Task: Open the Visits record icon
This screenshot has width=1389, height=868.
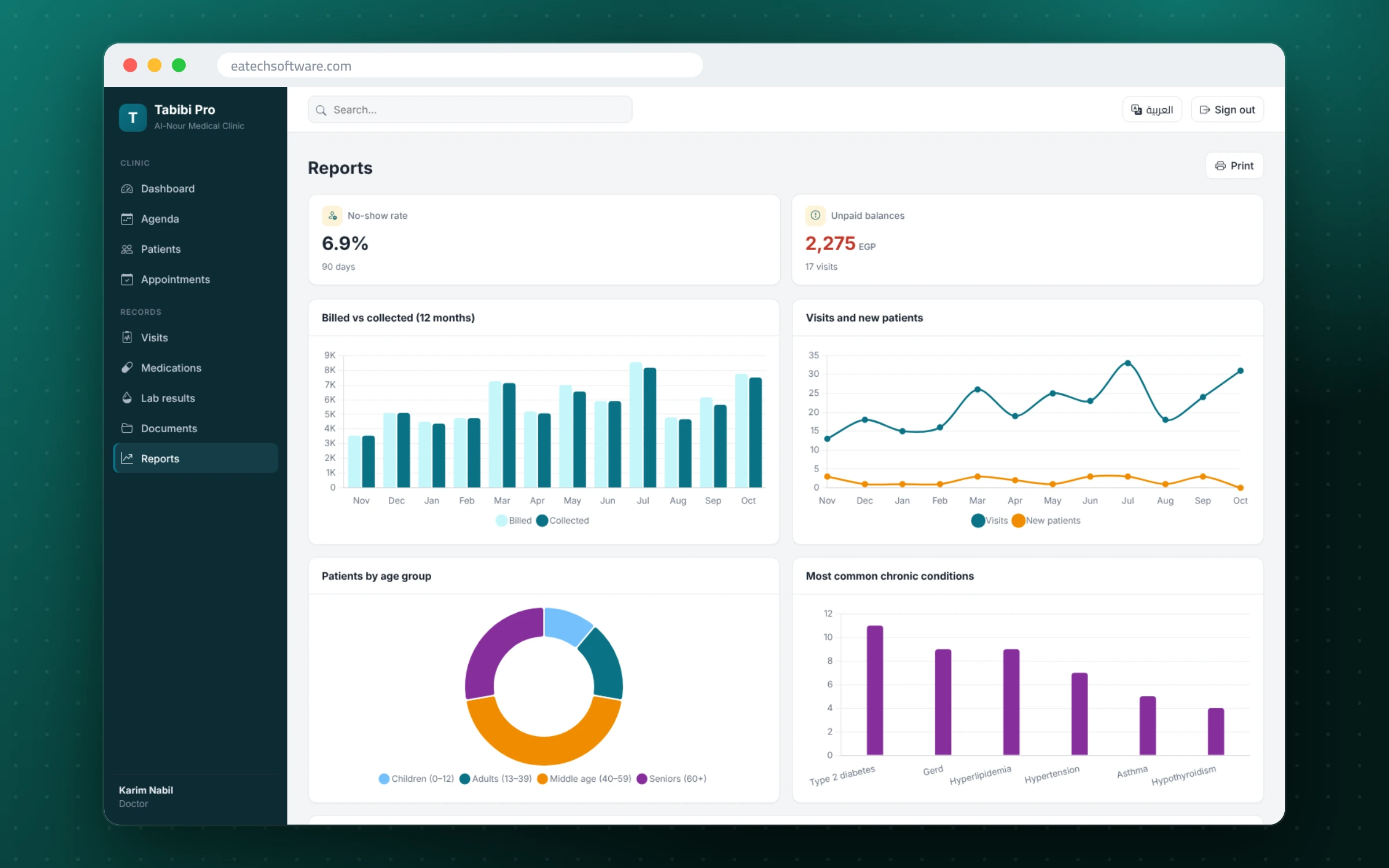Action: [x=127, y=337]
